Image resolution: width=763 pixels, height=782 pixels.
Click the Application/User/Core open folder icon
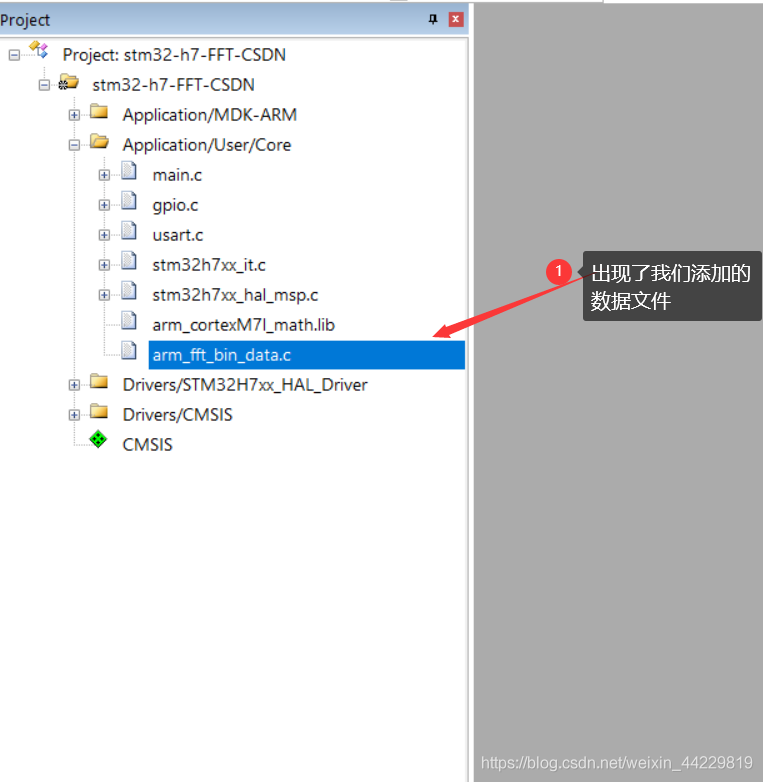coord(100,141)
